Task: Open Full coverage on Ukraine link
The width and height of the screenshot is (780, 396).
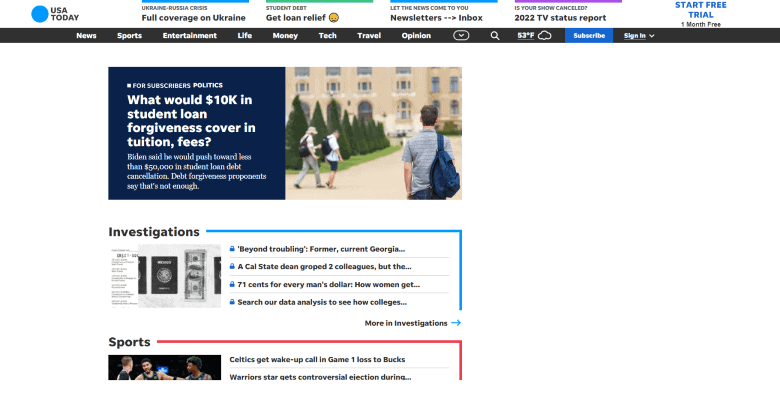Action: point(194,18)
